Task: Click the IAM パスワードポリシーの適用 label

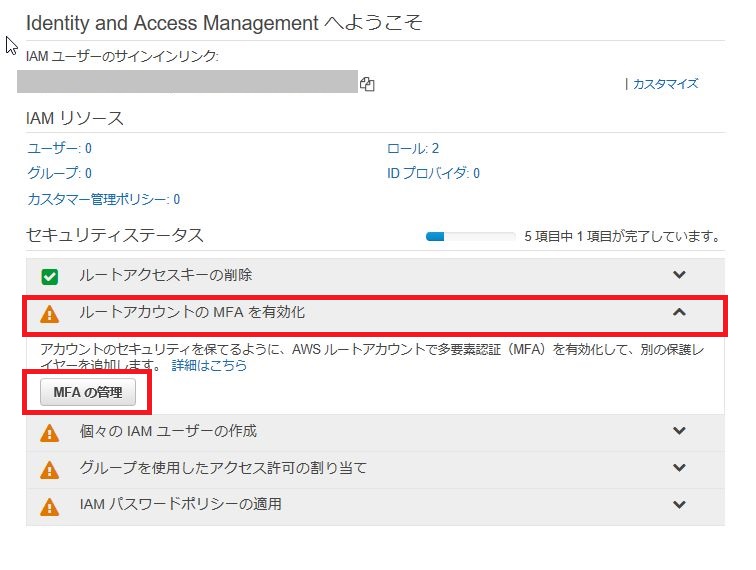Action: click(181, 504)
